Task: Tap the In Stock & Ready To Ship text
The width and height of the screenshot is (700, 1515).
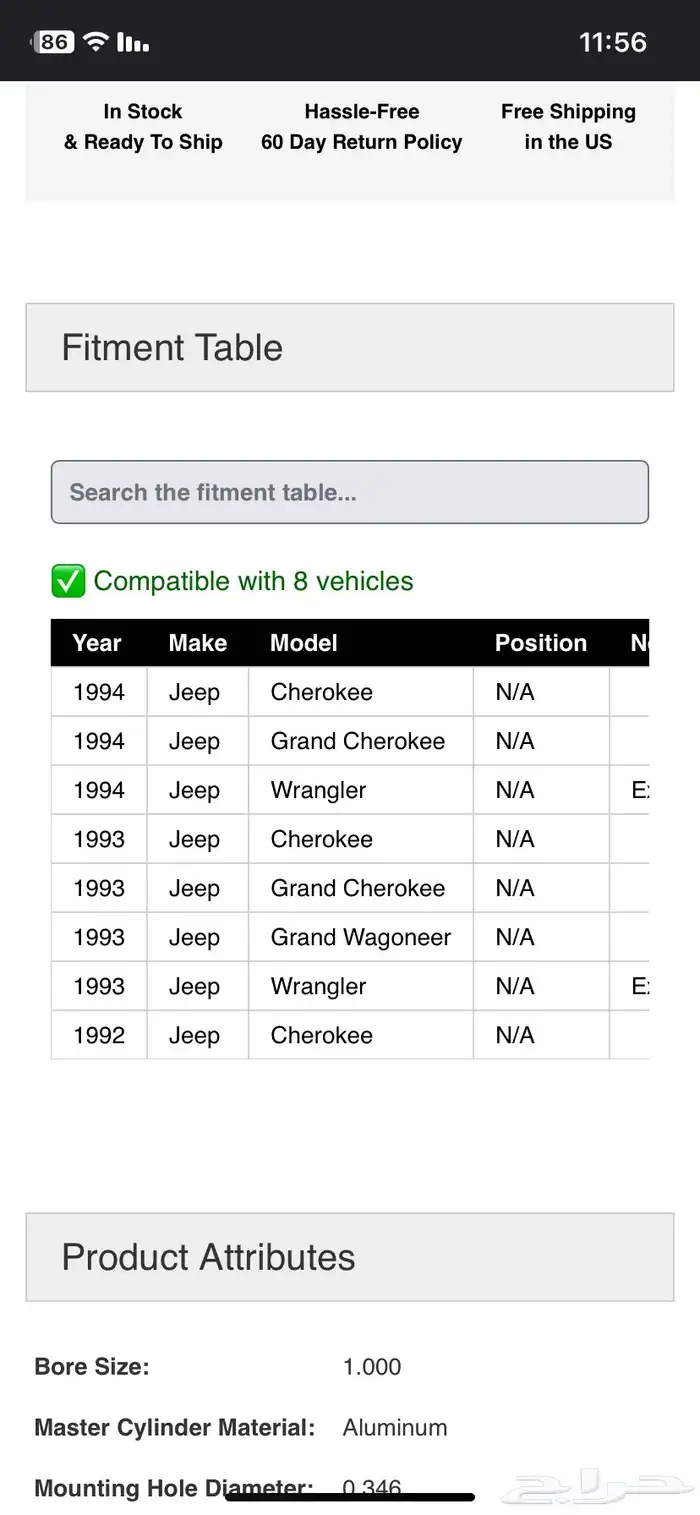Action: tap(143, 127)
